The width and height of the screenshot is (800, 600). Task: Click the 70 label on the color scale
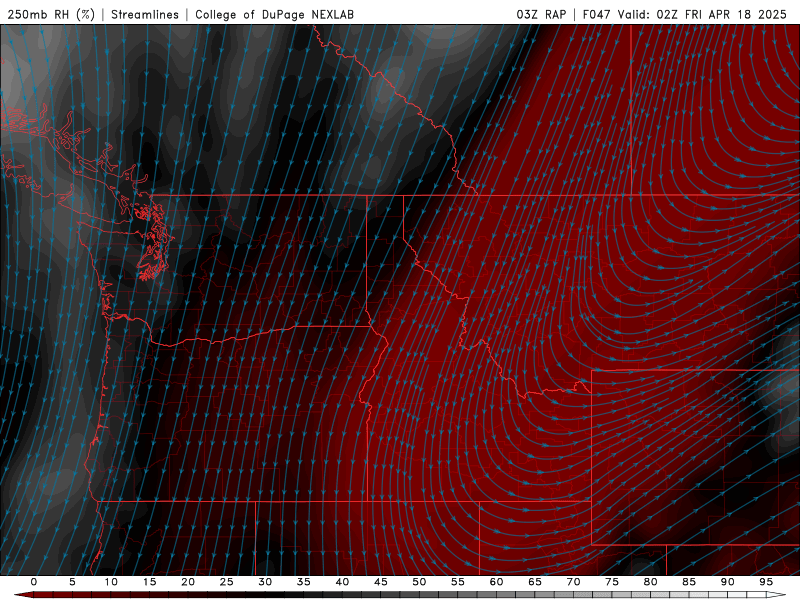pyautogui.click(x=573, y=582)
